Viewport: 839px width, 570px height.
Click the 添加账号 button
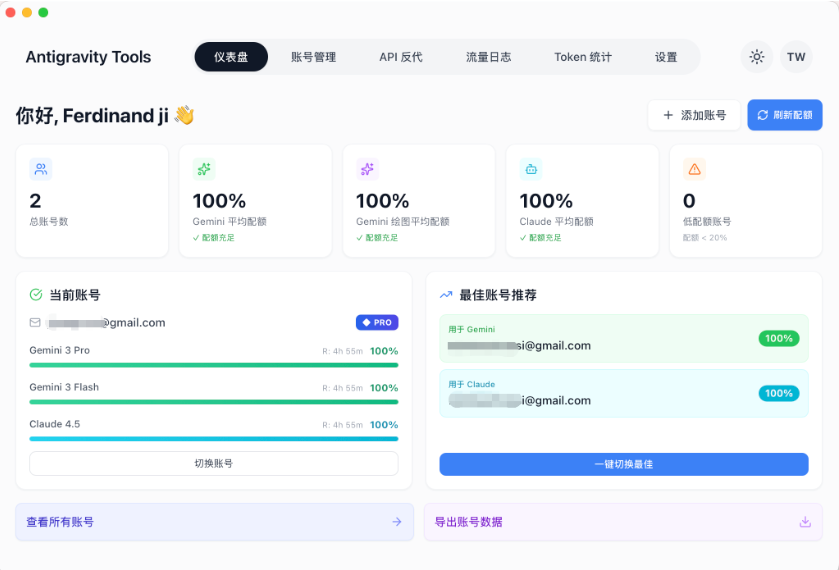(694, 115)
